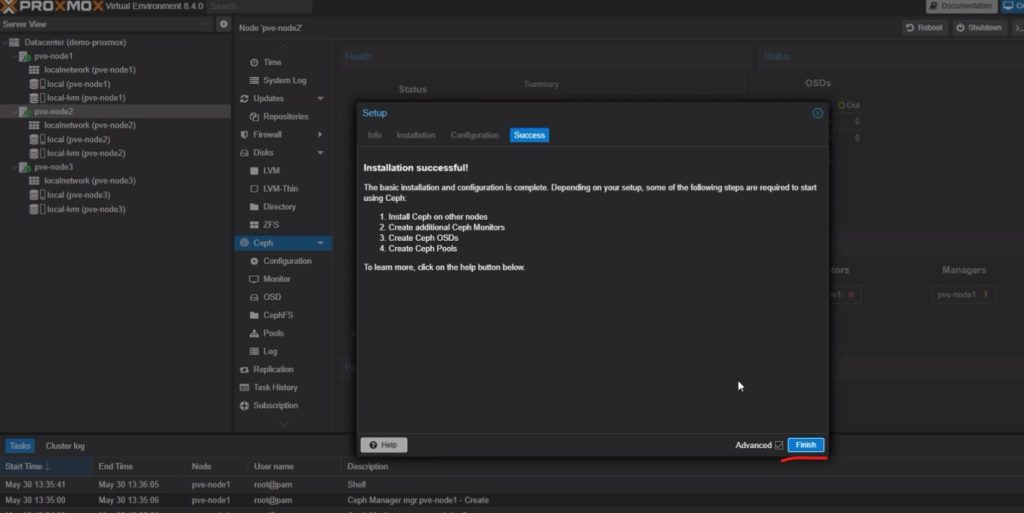Select local (pve-node3) storage item

(78, 195)
